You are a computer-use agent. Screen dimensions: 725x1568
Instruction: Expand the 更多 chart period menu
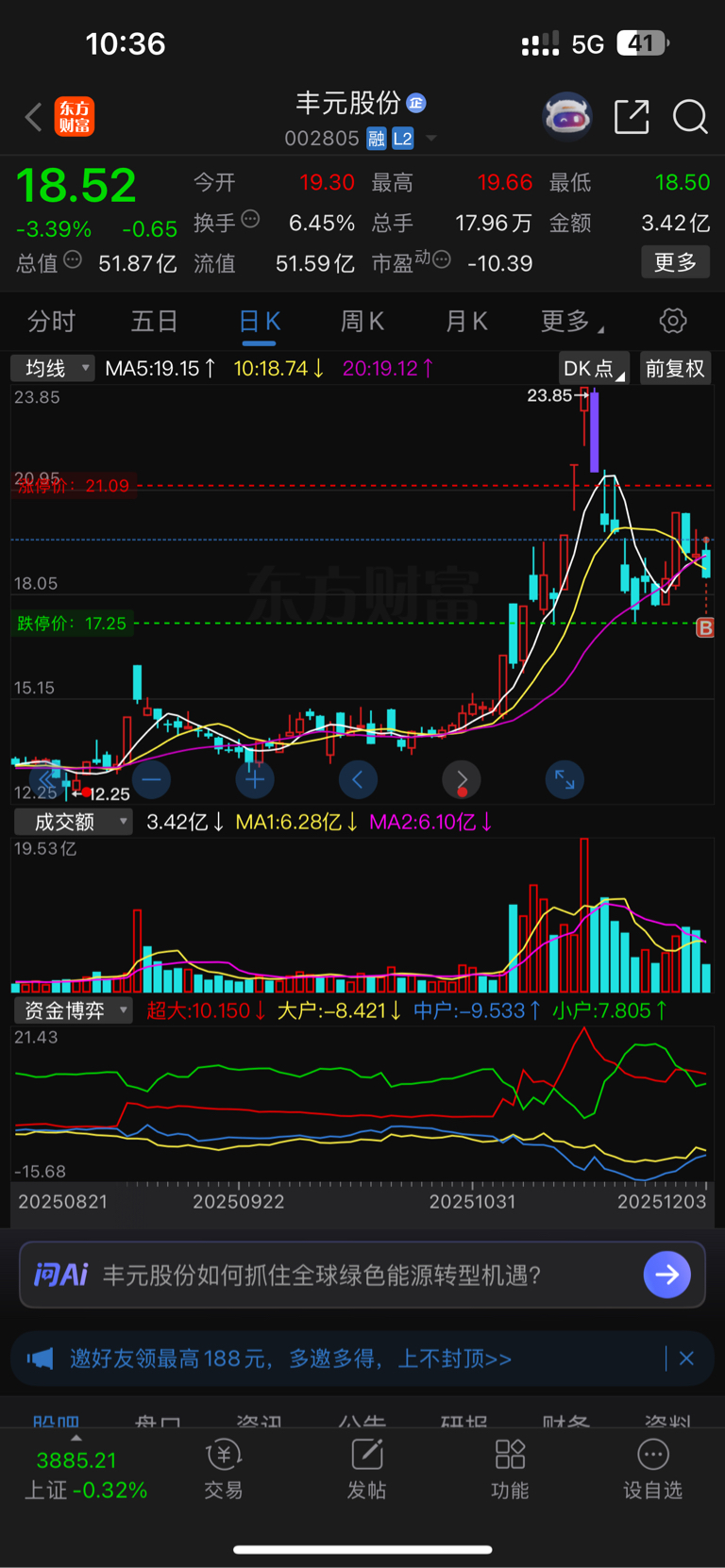572,322
